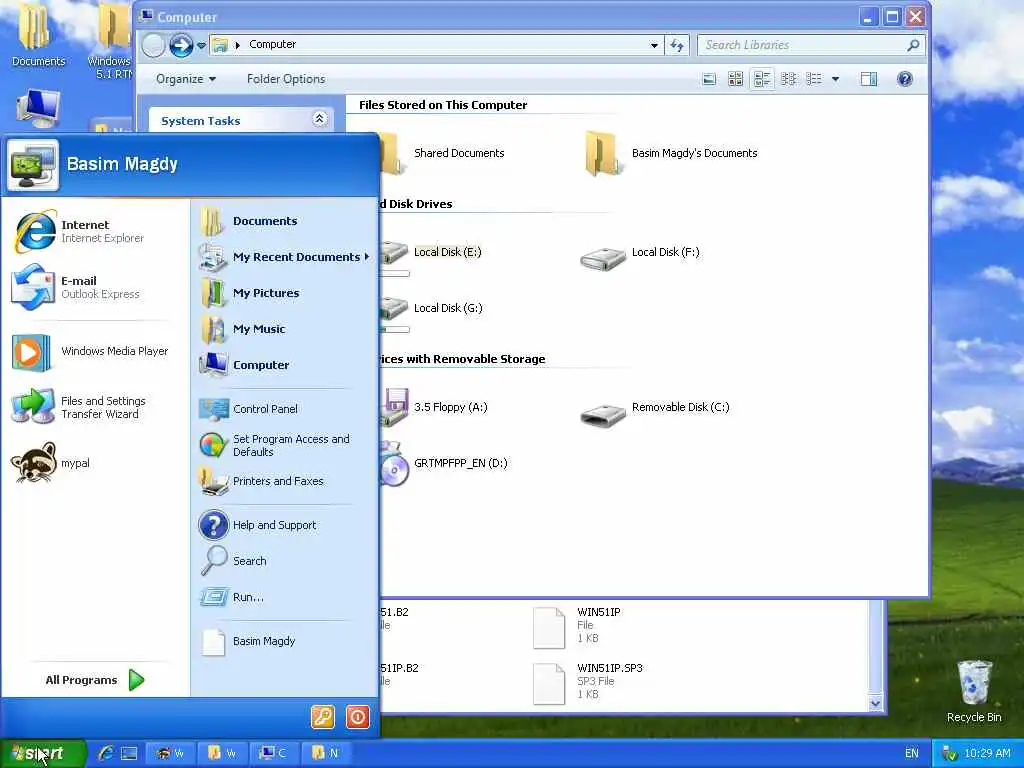1024x768 pixels.
Task: Switch to taskbar button labeled N
Action: coord(325,753)
